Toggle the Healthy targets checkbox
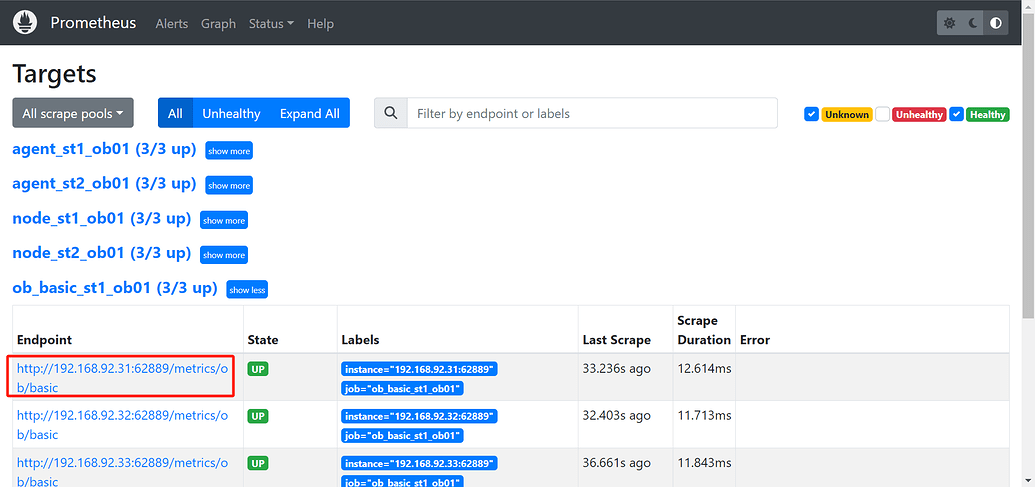 pos(956,114)
